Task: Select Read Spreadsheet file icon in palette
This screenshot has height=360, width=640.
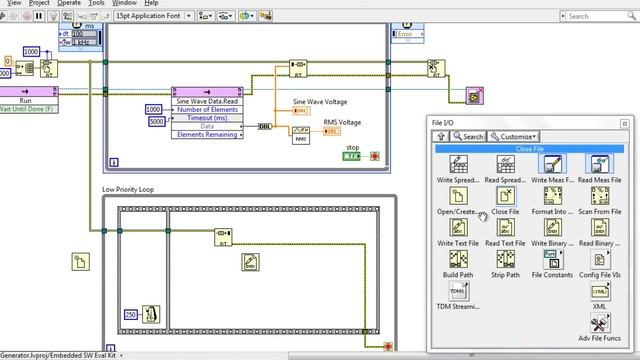Action: 505,164
